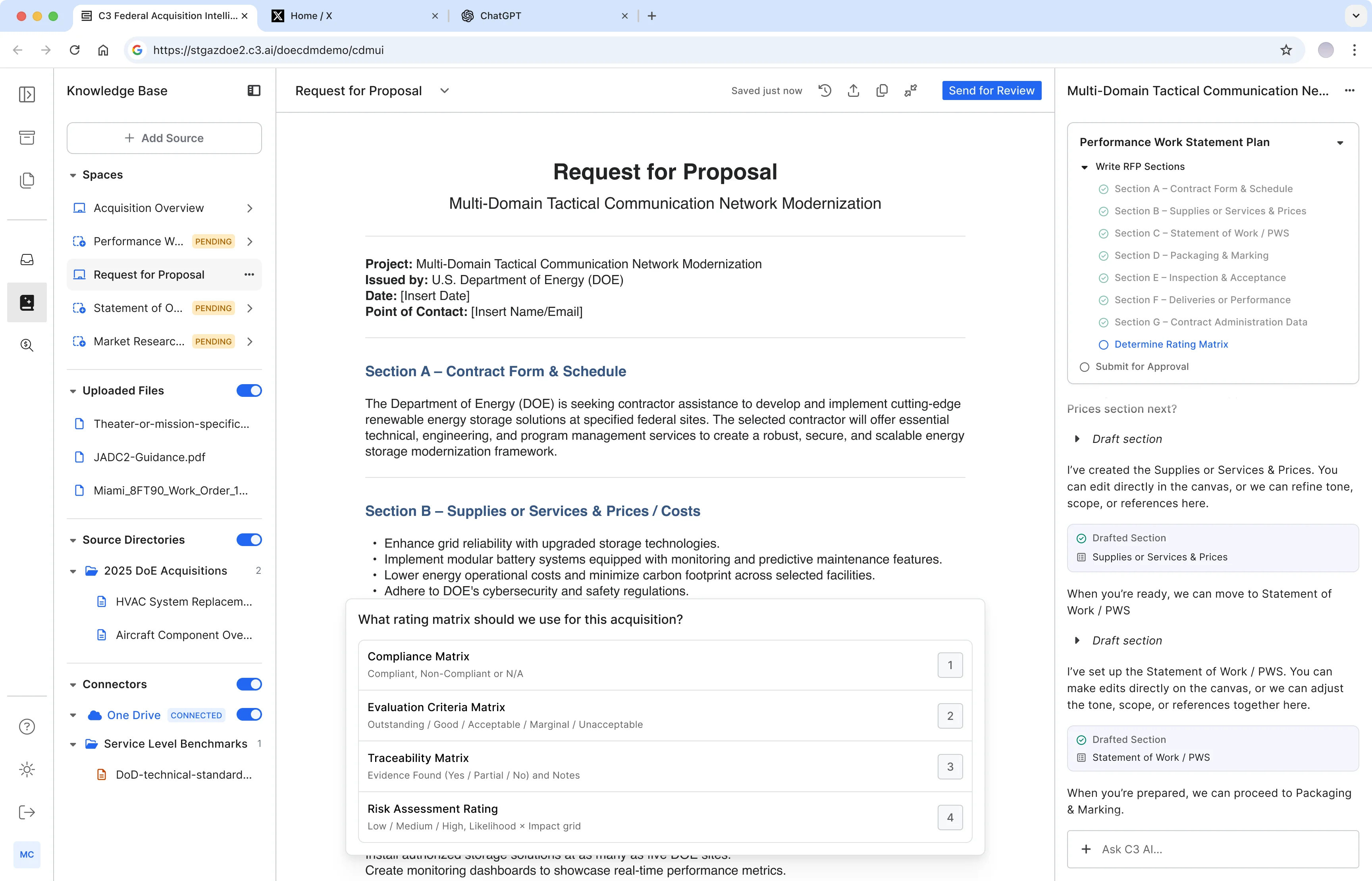Reload the page in browser
Viewport: 1372px width, 881px height.
coord(74,50)
